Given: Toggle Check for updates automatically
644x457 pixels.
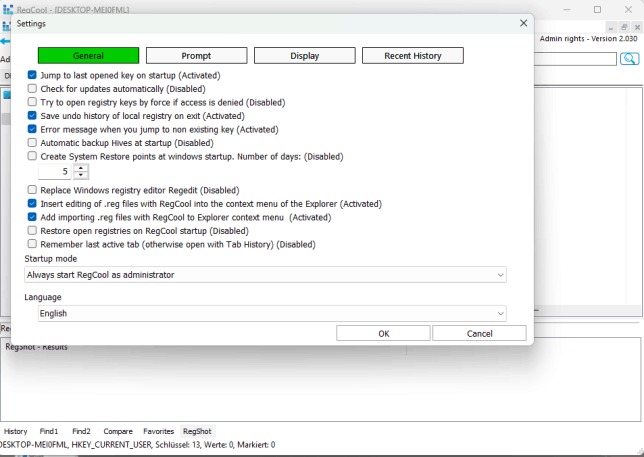Looking at the screenshot, I should [33, 89].
